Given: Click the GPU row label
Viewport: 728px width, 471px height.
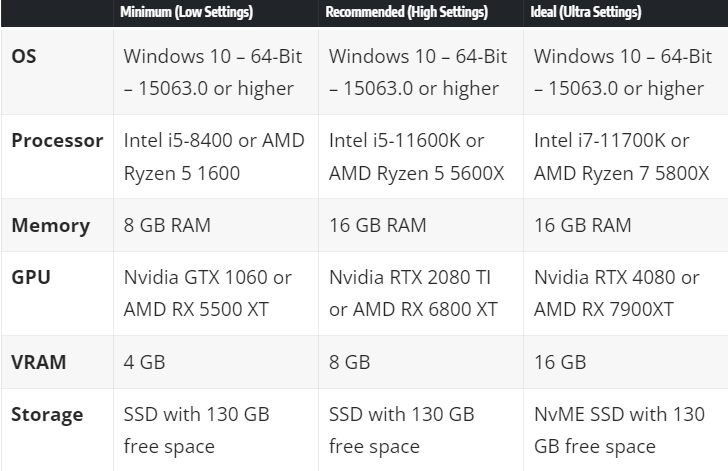Looking at the screenshot, I should (x=31, y=276).
